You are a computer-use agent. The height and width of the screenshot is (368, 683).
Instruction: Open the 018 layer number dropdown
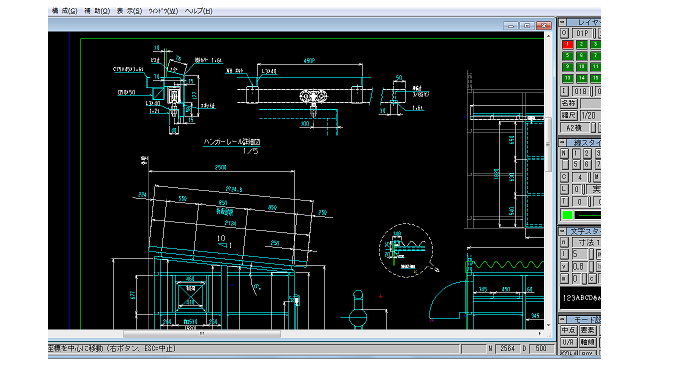pyautogui.click(x=580, y=91)
